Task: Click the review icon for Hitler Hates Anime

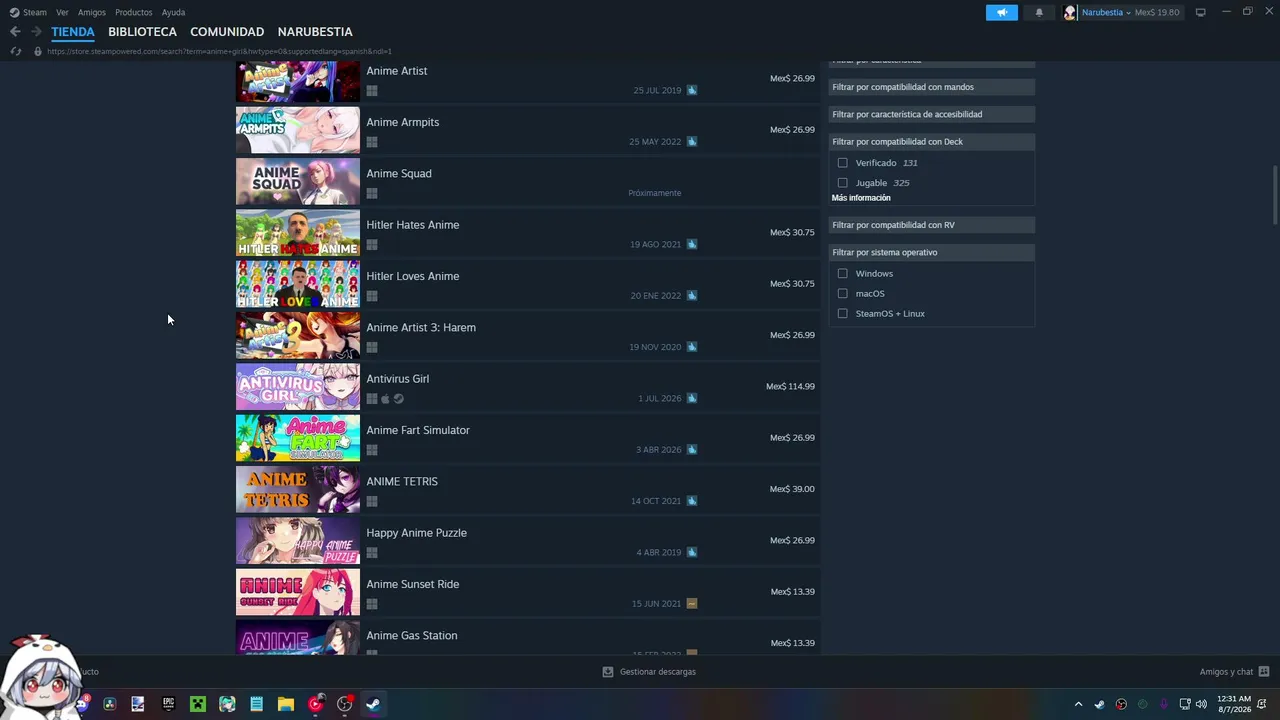Action: [x=692, y=244]
